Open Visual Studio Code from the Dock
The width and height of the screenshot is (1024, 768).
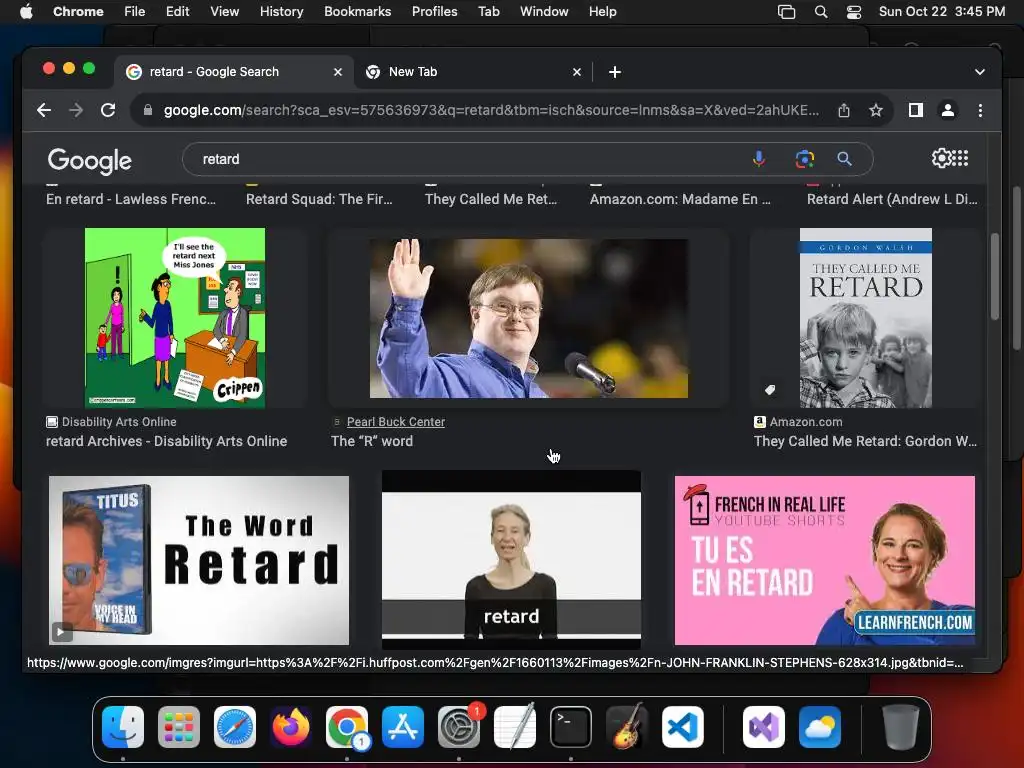[683, 727]
